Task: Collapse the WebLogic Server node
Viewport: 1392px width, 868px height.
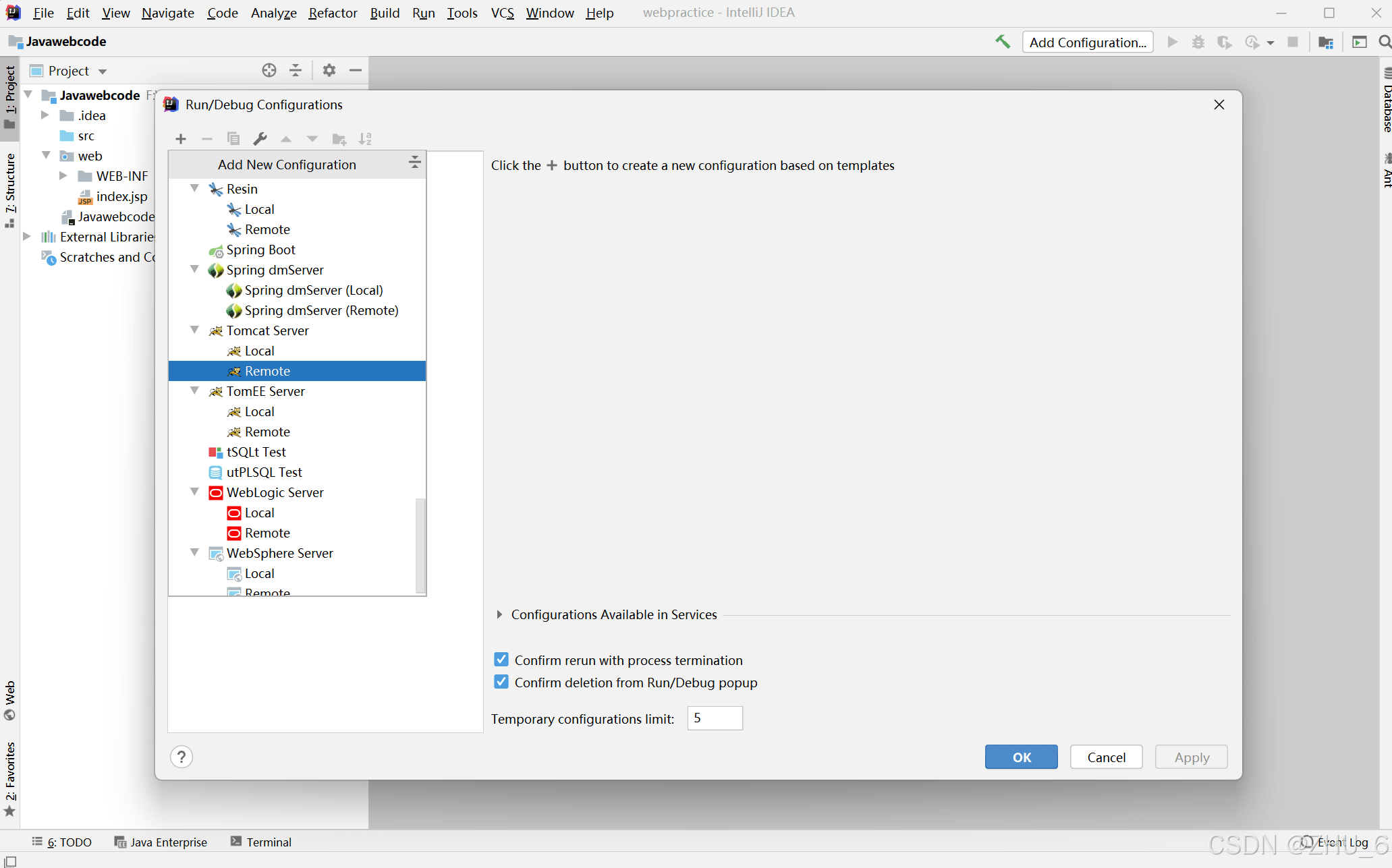Action: [194, 492]
